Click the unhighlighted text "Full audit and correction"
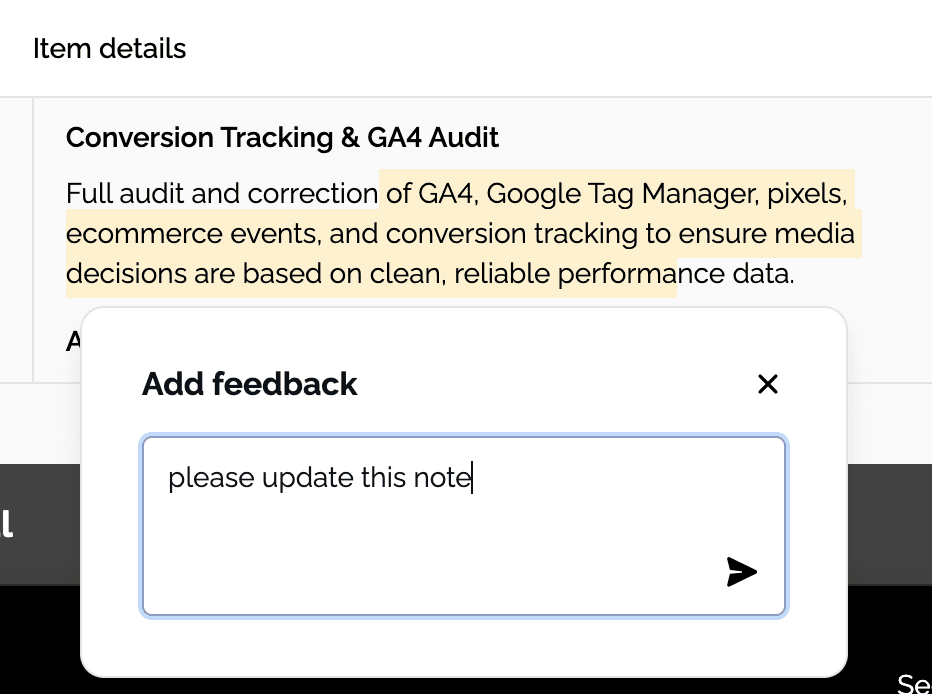This screenshot has height=694, width=932. (222, 194)
